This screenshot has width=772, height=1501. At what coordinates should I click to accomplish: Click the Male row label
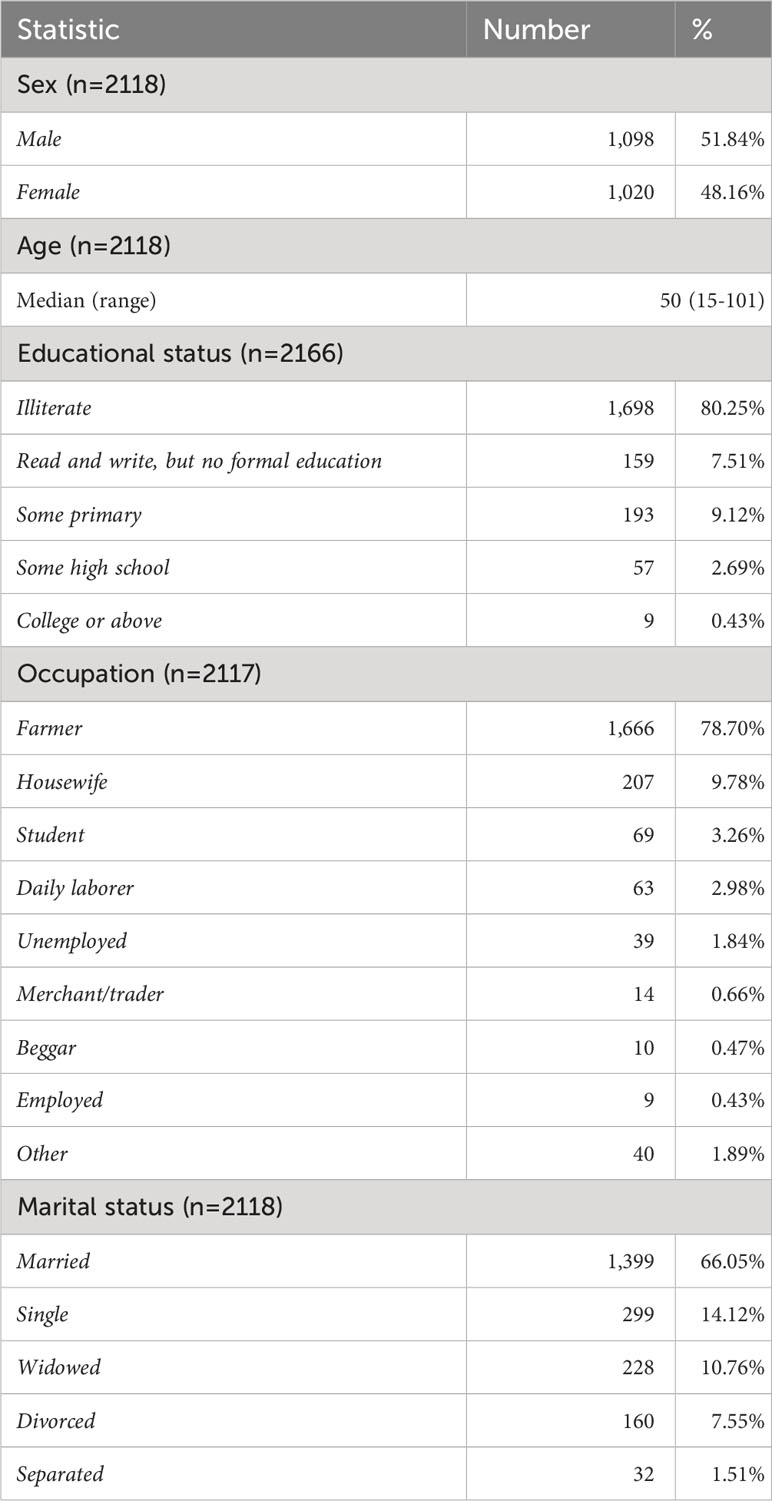39,139
